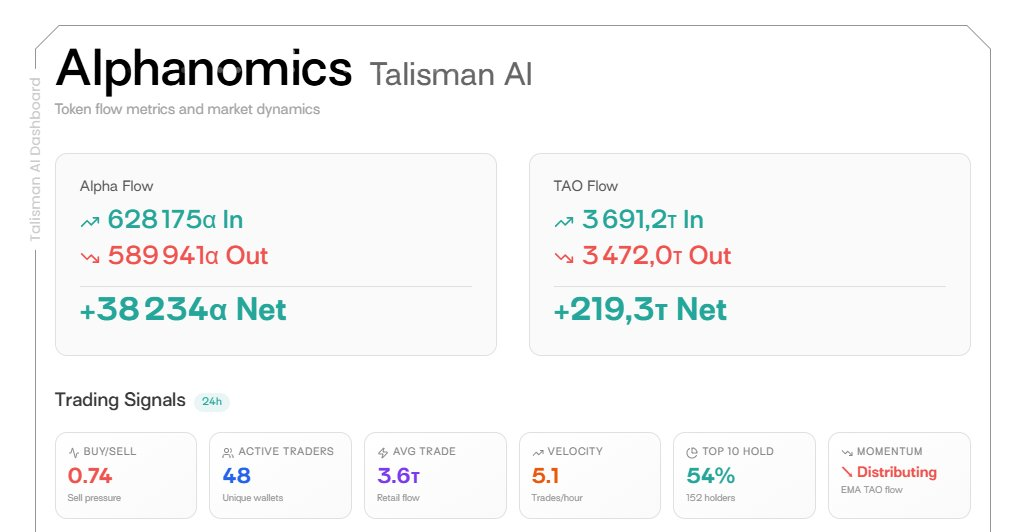Open the Buy/Sell 0.74 signal card
The height and width of the screenshot is (532, 1020).
(125, 475)
